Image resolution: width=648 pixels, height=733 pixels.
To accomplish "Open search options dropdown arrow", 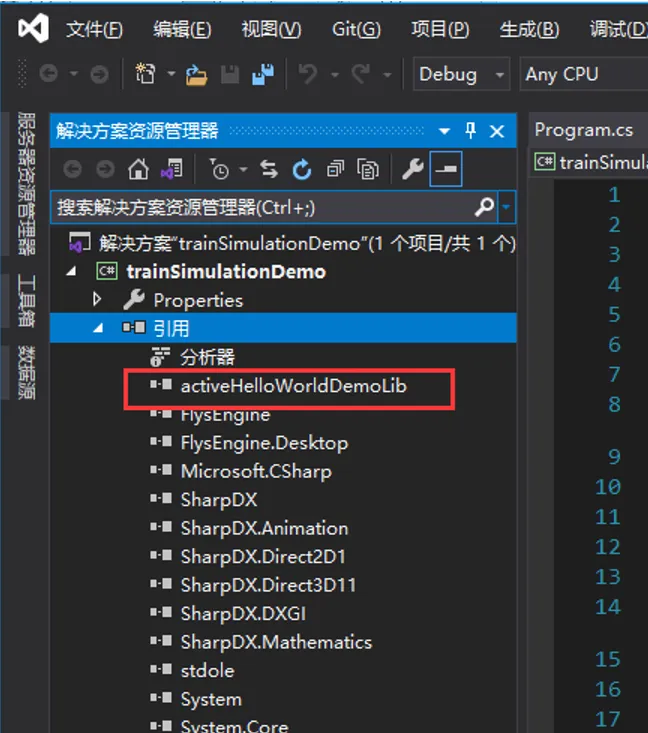I will click(x=506, y=207).
